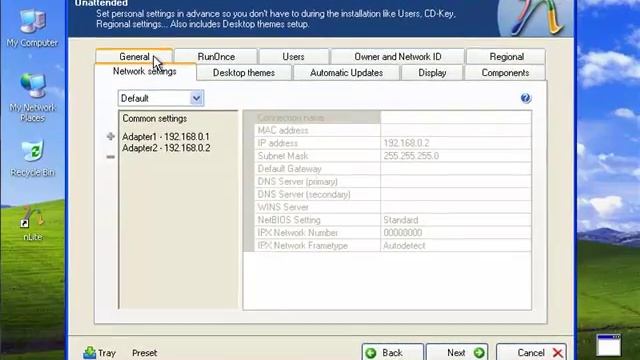This screenshot has height=360, width=640.
Task: Click the Next button
Action: pyautogui.click(x=457, y=352)
